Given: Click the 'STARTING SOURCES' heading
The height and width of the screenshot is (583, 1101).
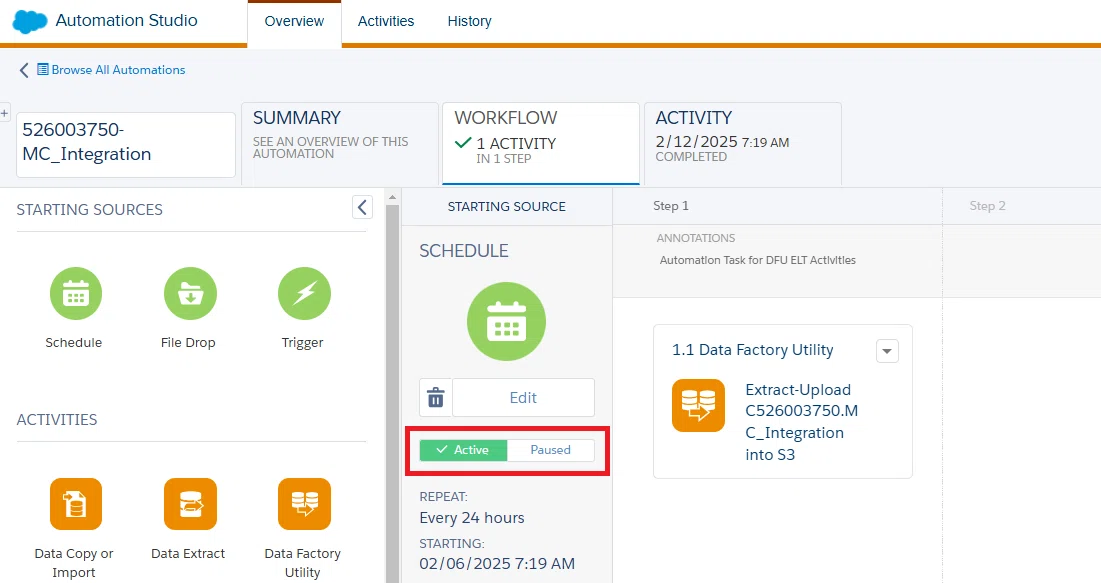Looking at the screenshot, I should tap(89, 209).
